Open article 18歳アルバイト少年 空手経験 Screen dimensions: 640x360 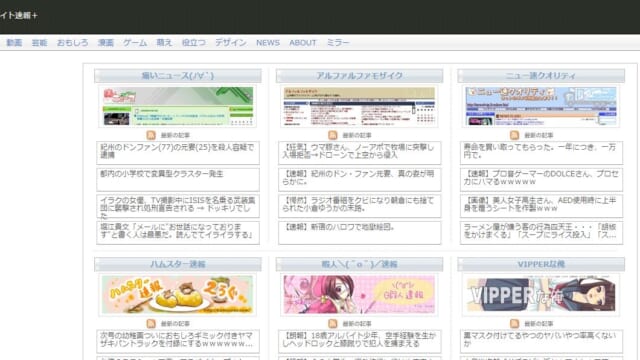[360, 342]
